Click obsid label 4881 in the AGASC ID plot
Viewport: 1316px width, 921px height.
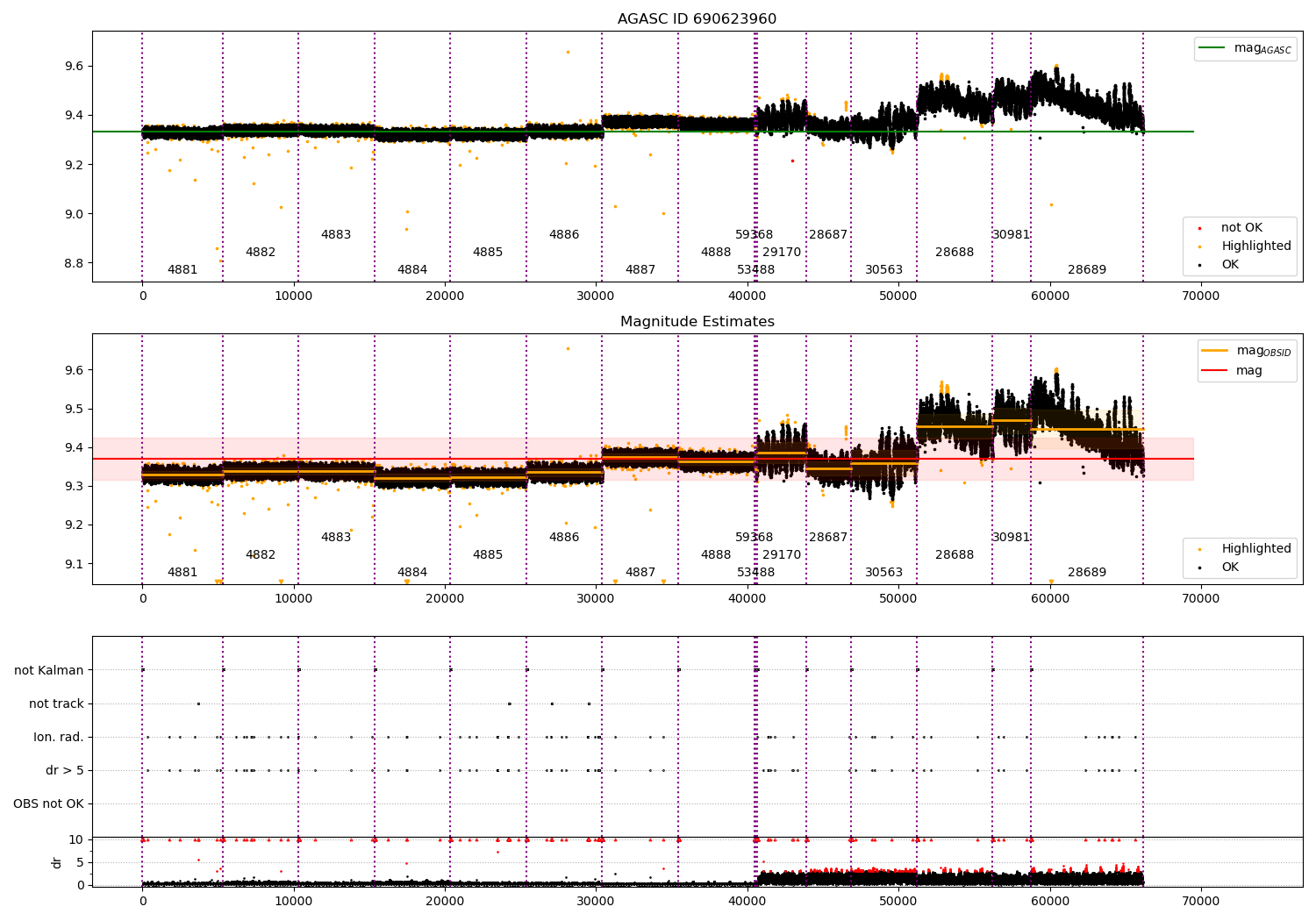tap(182, 270)
